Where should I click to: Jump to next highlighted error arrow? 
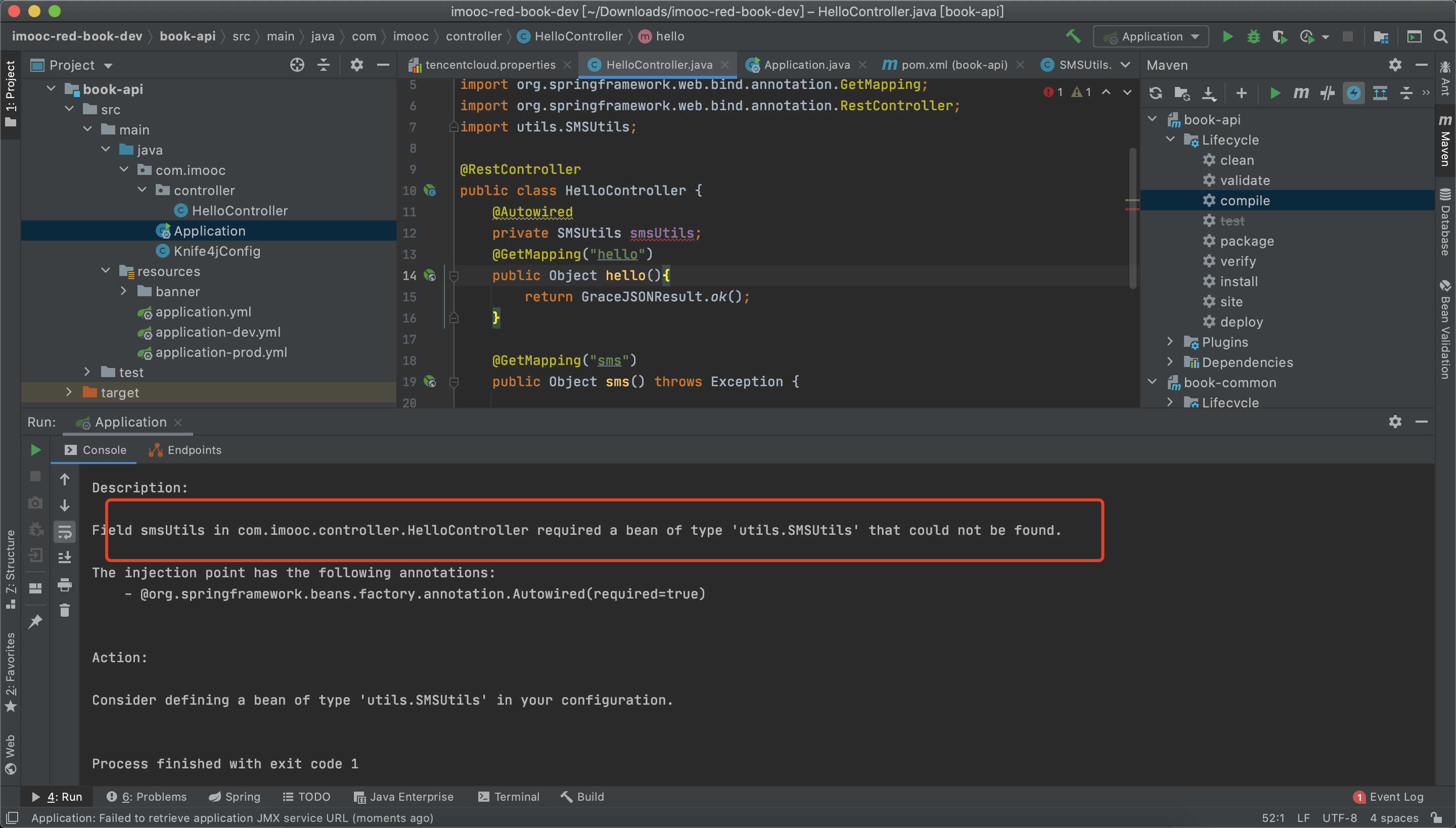(x=1127, y=92)
